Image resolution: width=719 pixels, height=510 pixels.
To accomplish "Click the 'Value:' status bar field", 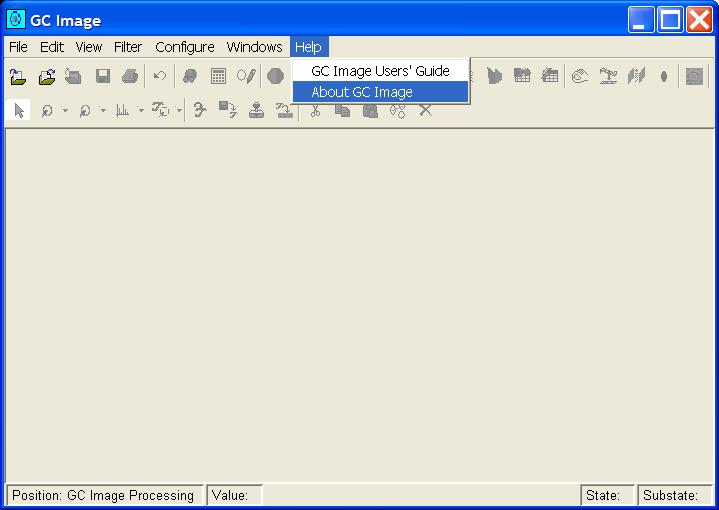I will pyautogui.click(x=234, y=495).
